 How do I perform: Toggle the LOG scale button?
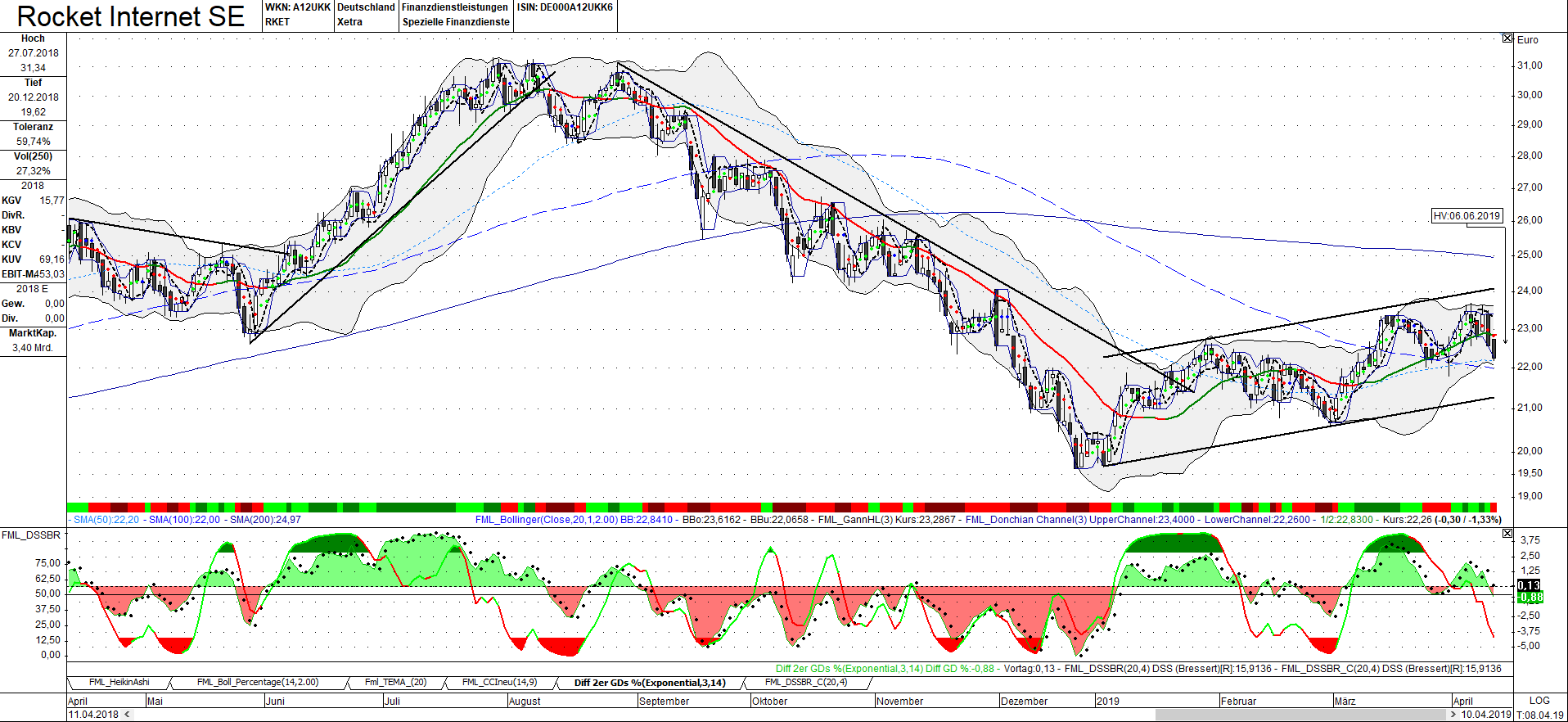1539,701
